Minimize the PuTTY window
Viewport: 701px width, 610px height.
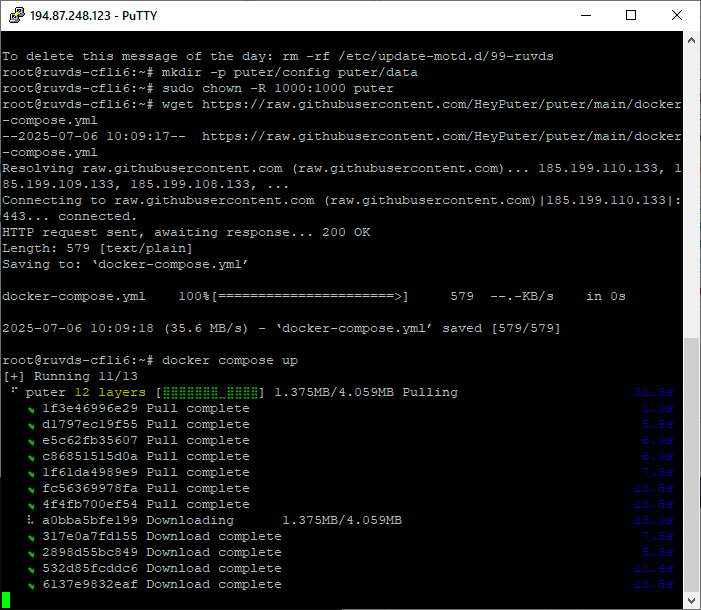point(586,15)
